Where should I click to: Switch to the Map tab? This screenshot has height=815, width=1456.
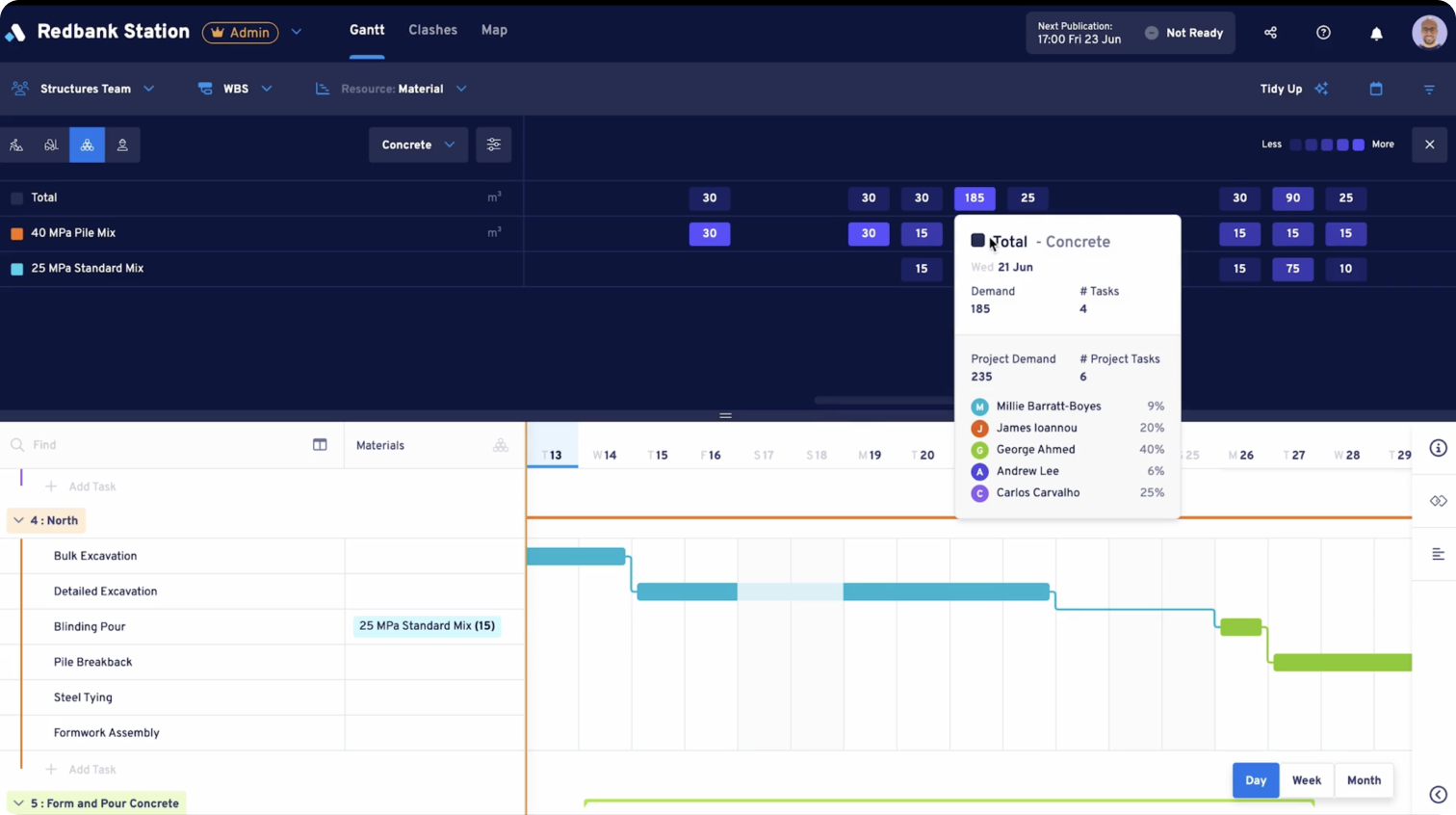click(494, 30)
